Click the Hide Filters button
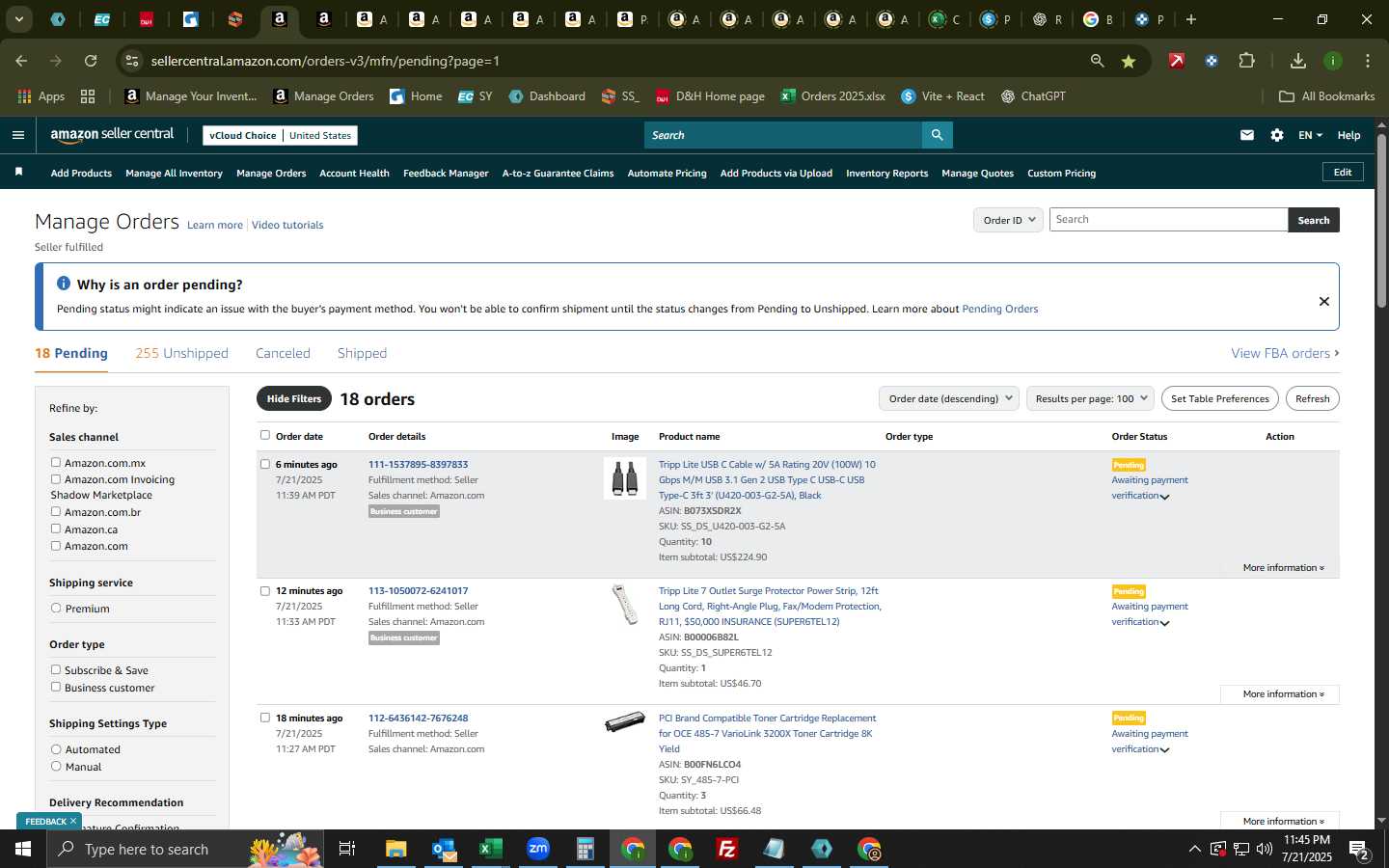The width and height of the screenshot is (1389, 868). pos(294,398)
